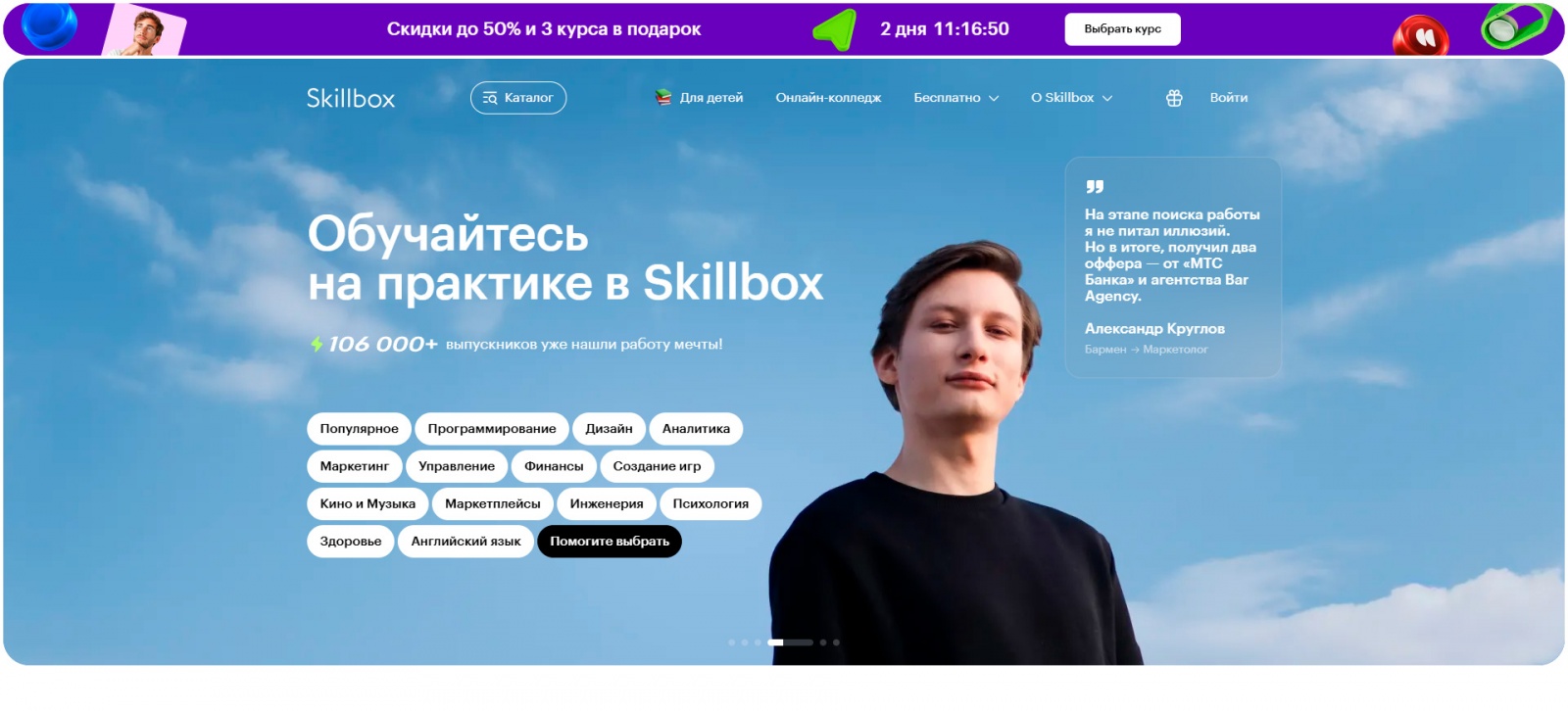Select the Создание игр category
Image resolution: width=1568 pixels, height=711 pixels.
pos(657,466)
